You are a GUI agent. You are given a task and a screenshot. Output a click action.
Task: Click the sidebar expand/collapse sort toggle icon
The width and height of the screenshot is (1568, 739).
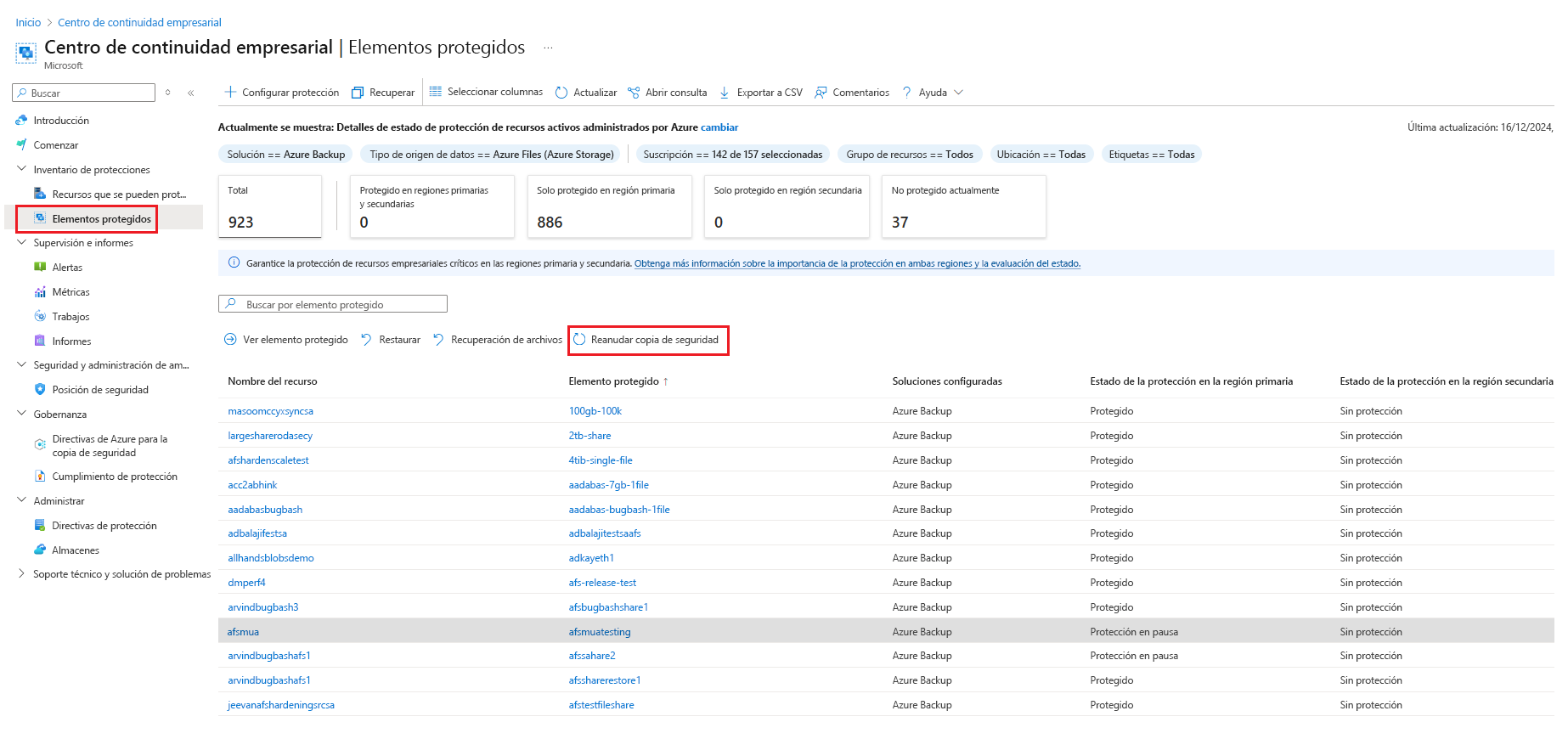pos(168,93)
